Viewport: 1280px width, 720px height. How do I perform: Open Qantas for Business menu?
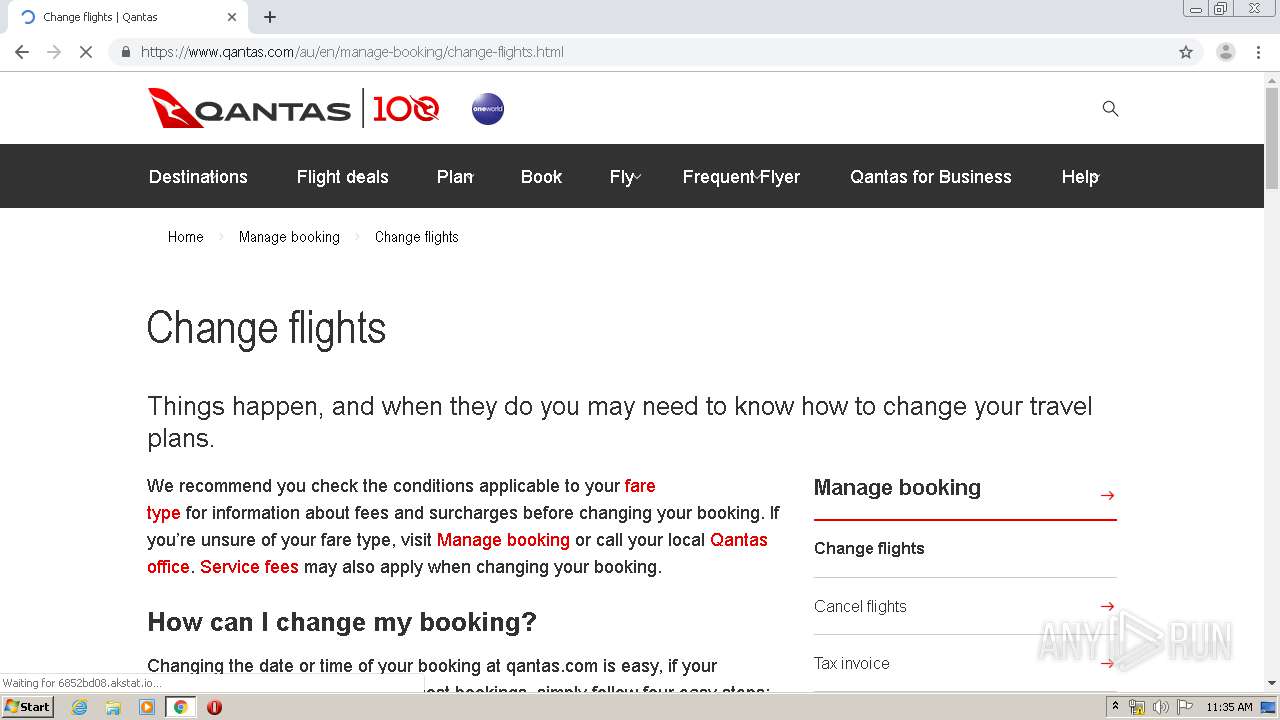click(x=931, y=177)
